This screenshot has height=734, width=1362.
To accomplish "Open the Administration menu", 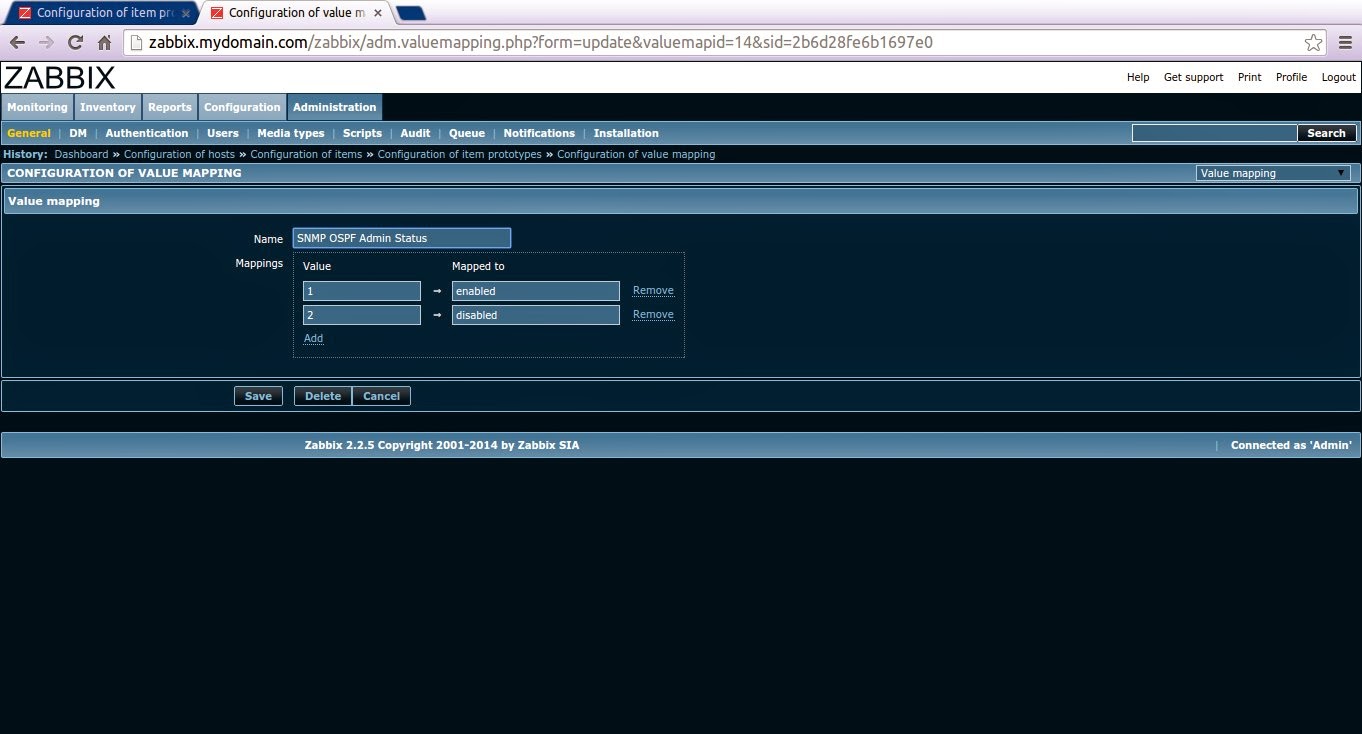I will tap(335, 107).
